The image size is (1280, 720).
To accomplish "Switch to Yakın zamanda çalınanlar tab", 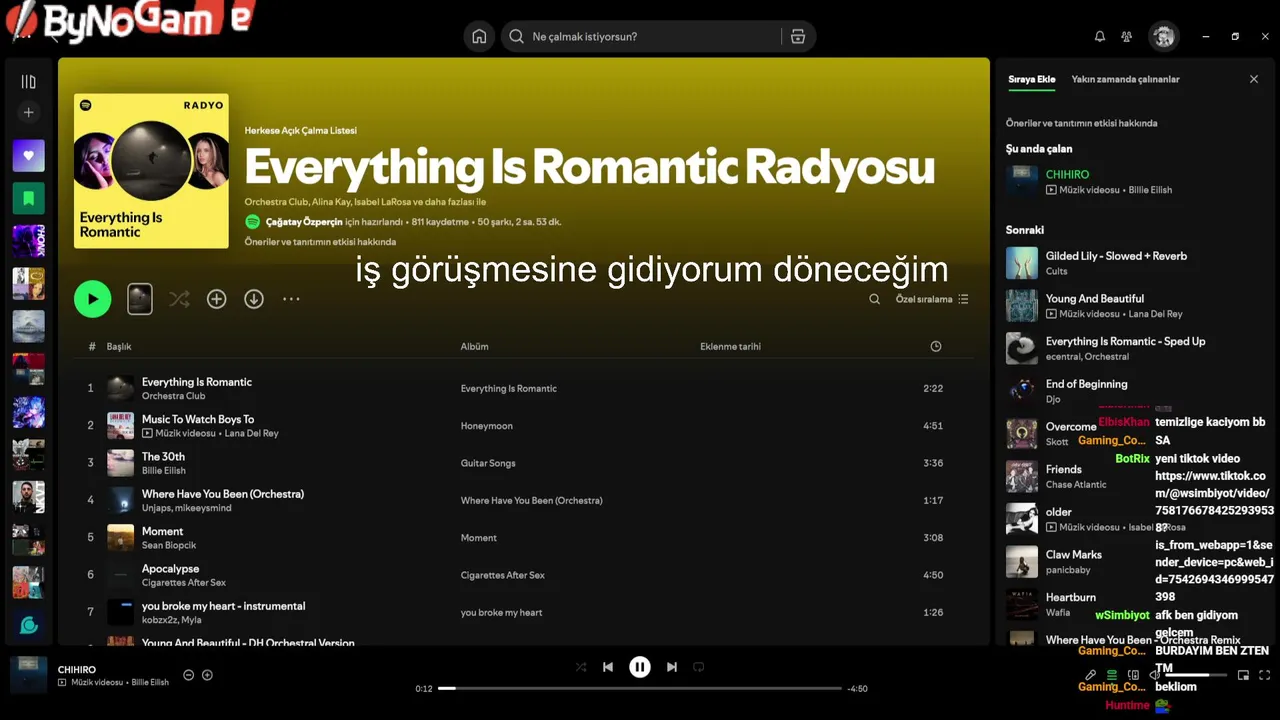I will coord(1125,79).
